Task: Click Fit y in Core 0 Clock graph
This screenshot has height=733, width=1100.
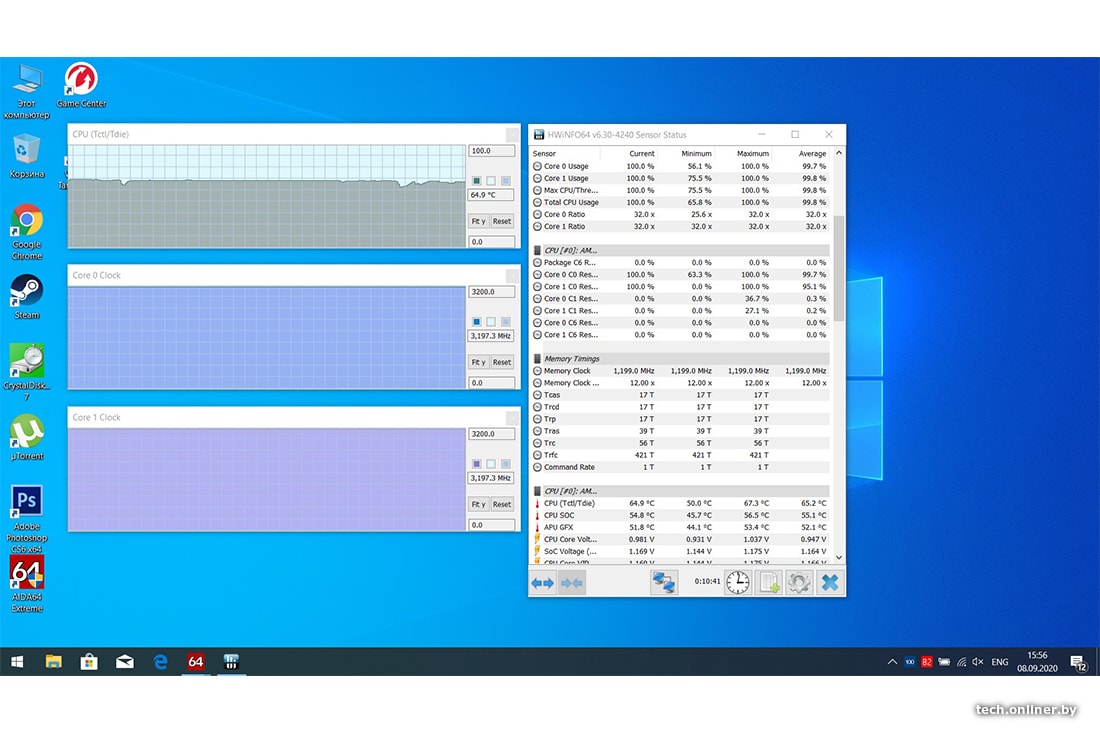Action: (478, 362)
